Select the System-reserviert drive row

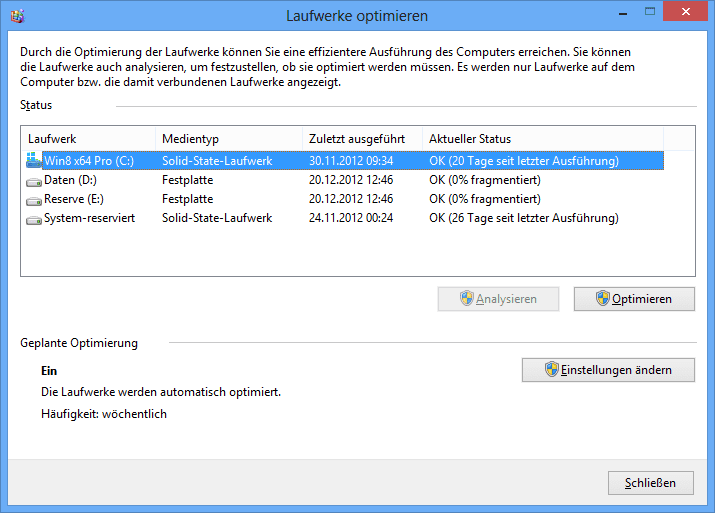[344, 218]
